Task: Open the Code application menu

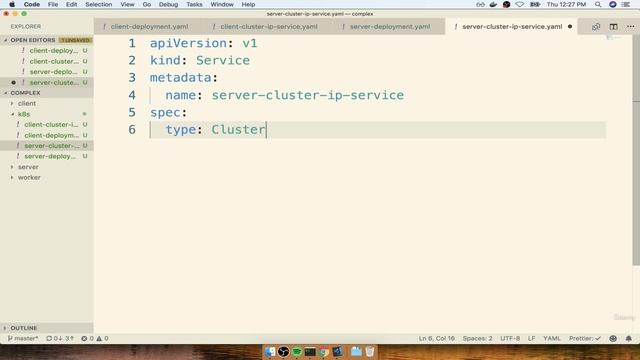Action: point(31,4)
